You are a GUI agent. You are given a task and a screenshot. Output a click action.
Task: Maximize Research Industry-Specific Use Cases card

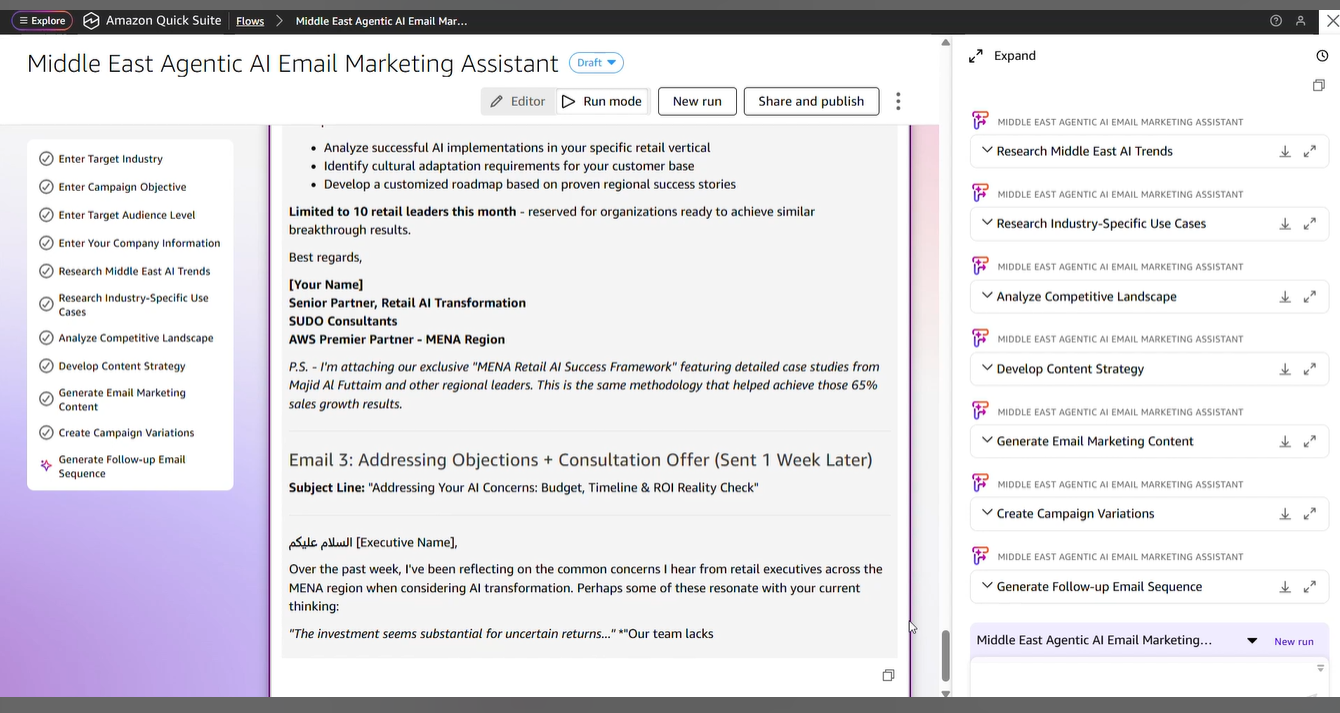coord(1310,224)
